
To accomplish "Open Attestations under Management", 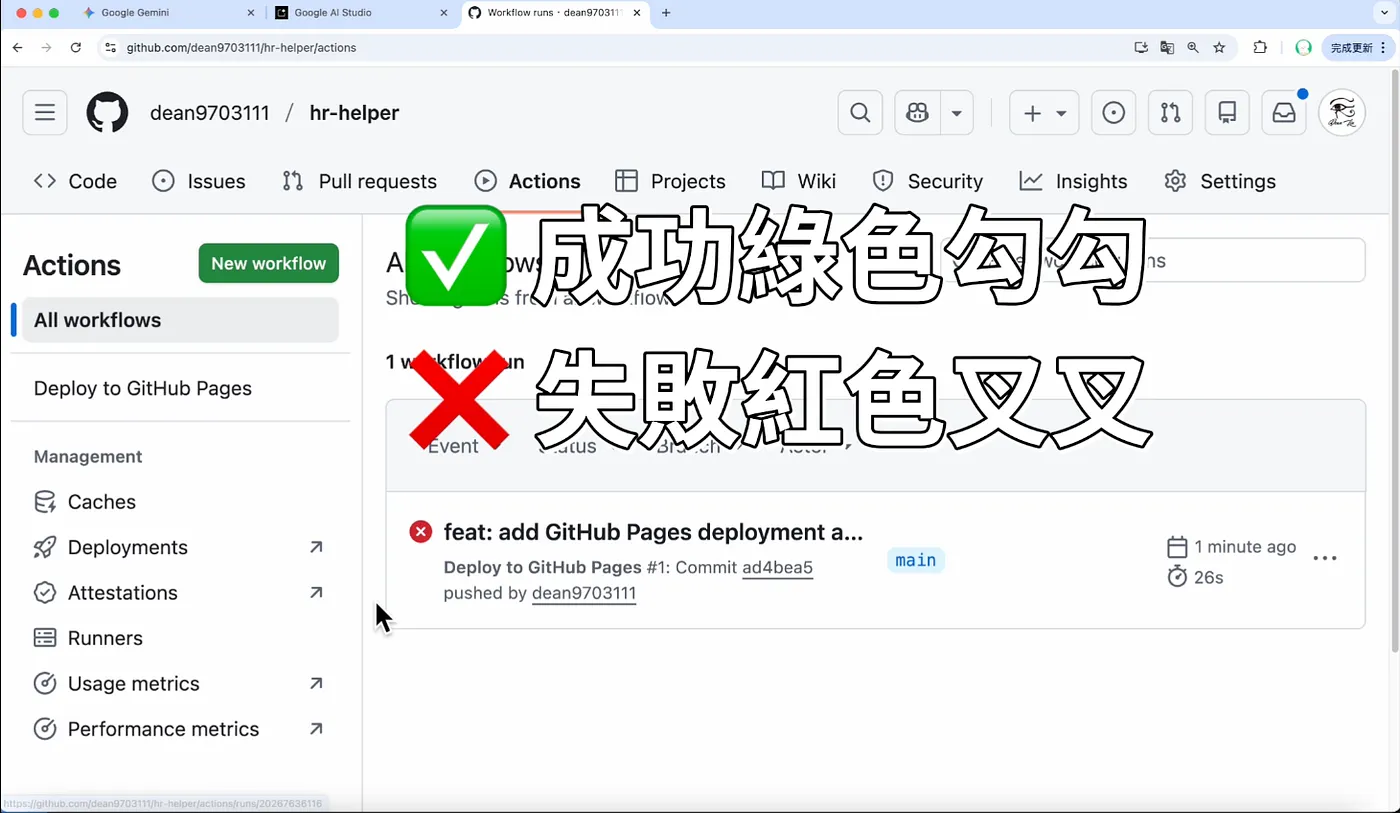I will click(180, 593).
